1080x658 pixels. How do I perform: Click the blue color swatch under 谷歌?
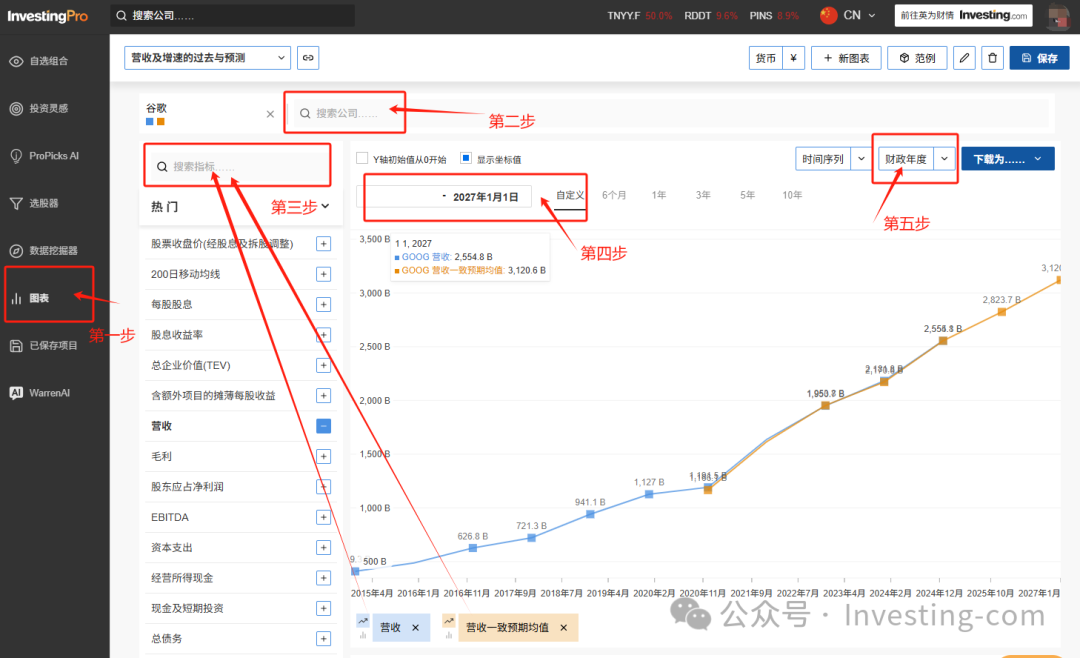coord(149,122)
